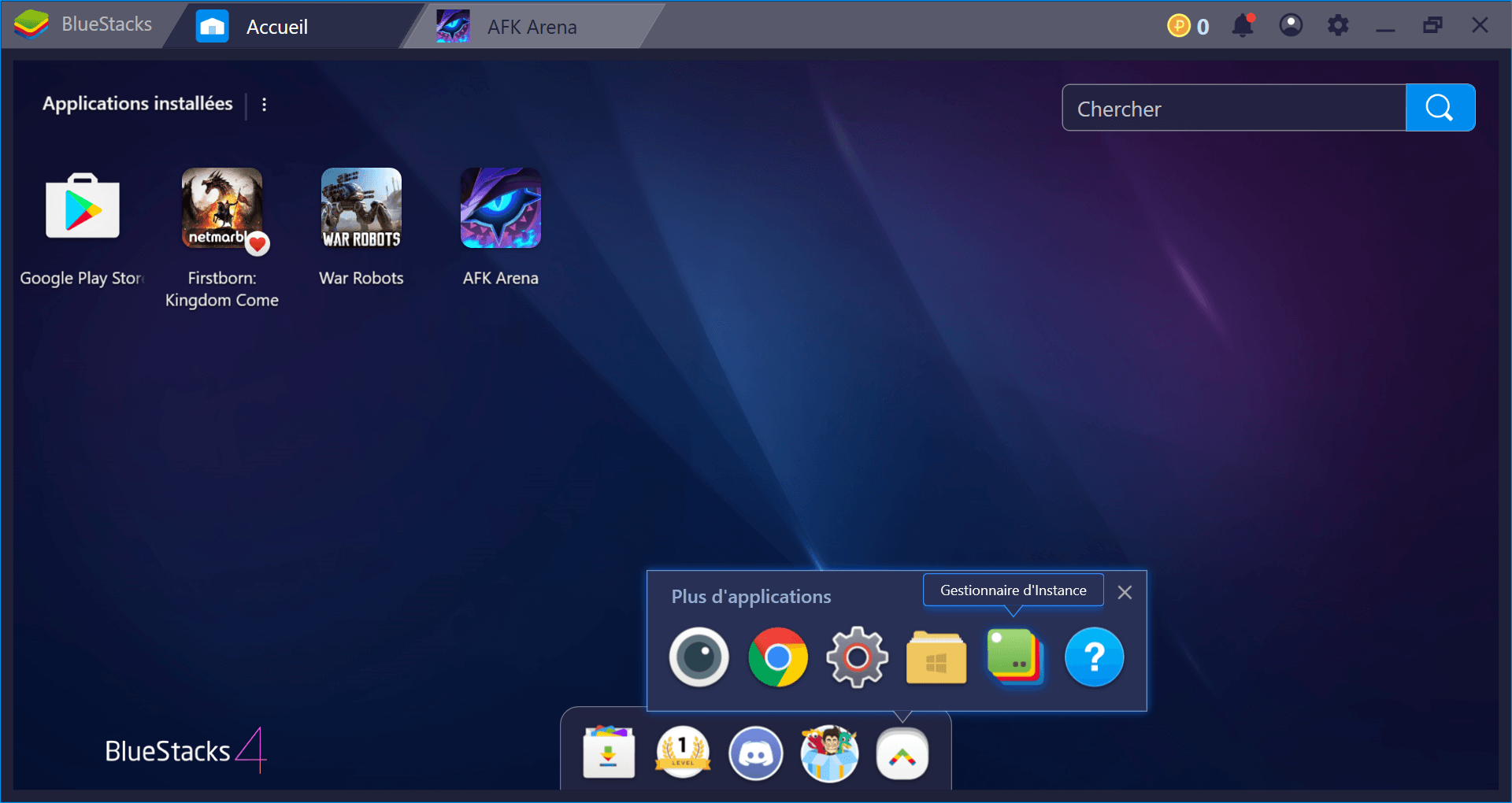Open Google Play Store app

(83, 206)
